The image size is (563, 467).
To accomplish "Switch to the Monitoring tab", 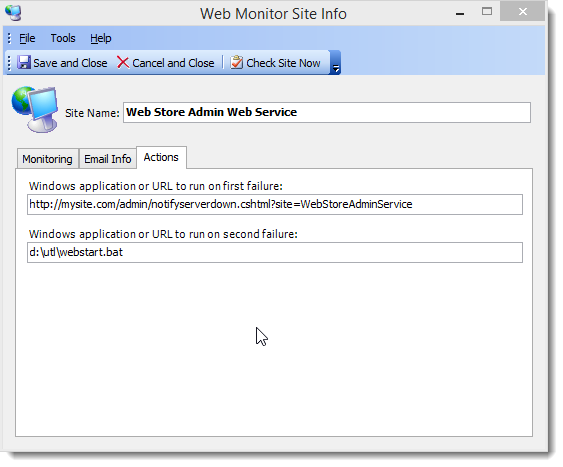I will point(47,159).
